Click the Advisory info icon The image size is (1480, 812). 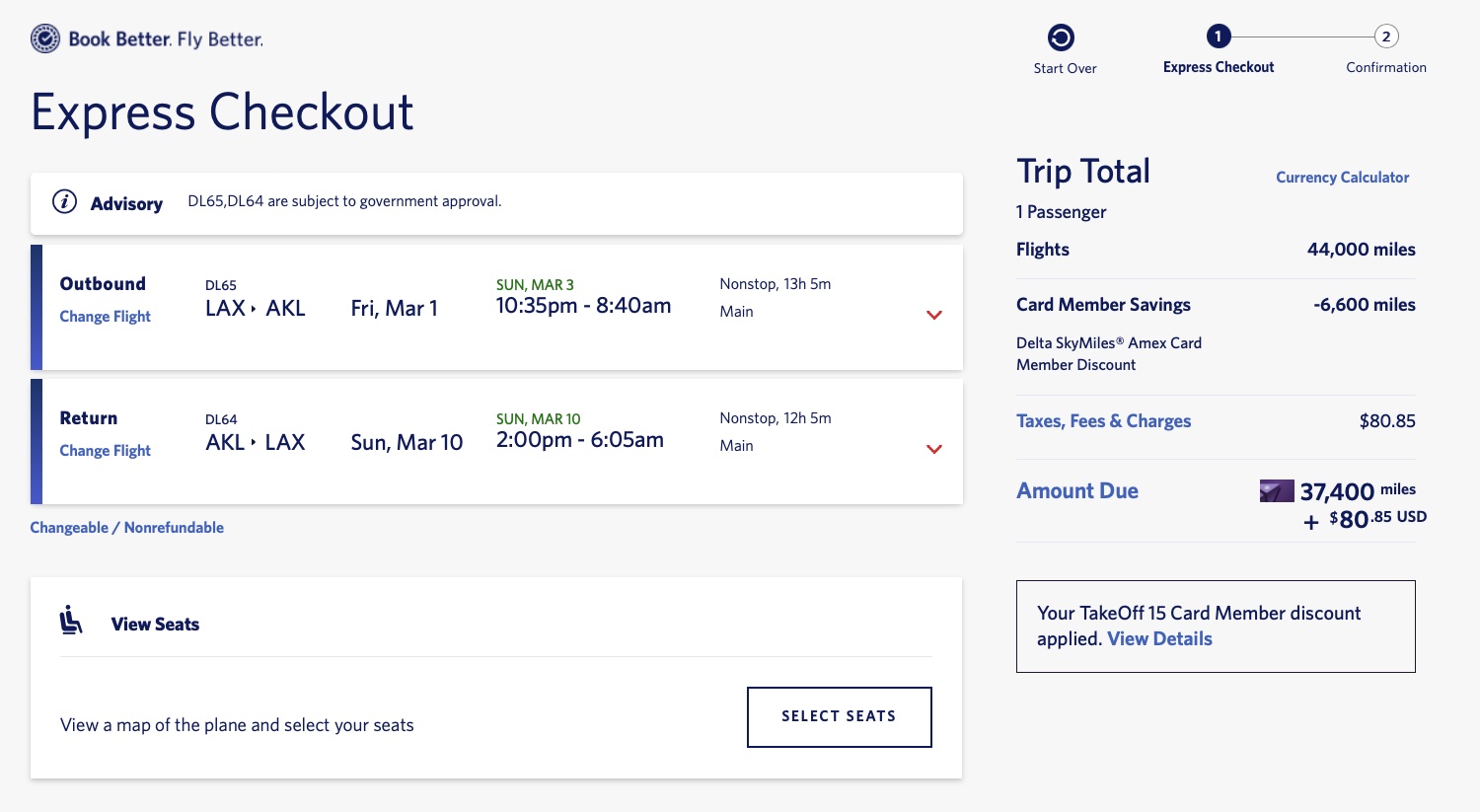(65, 202)
